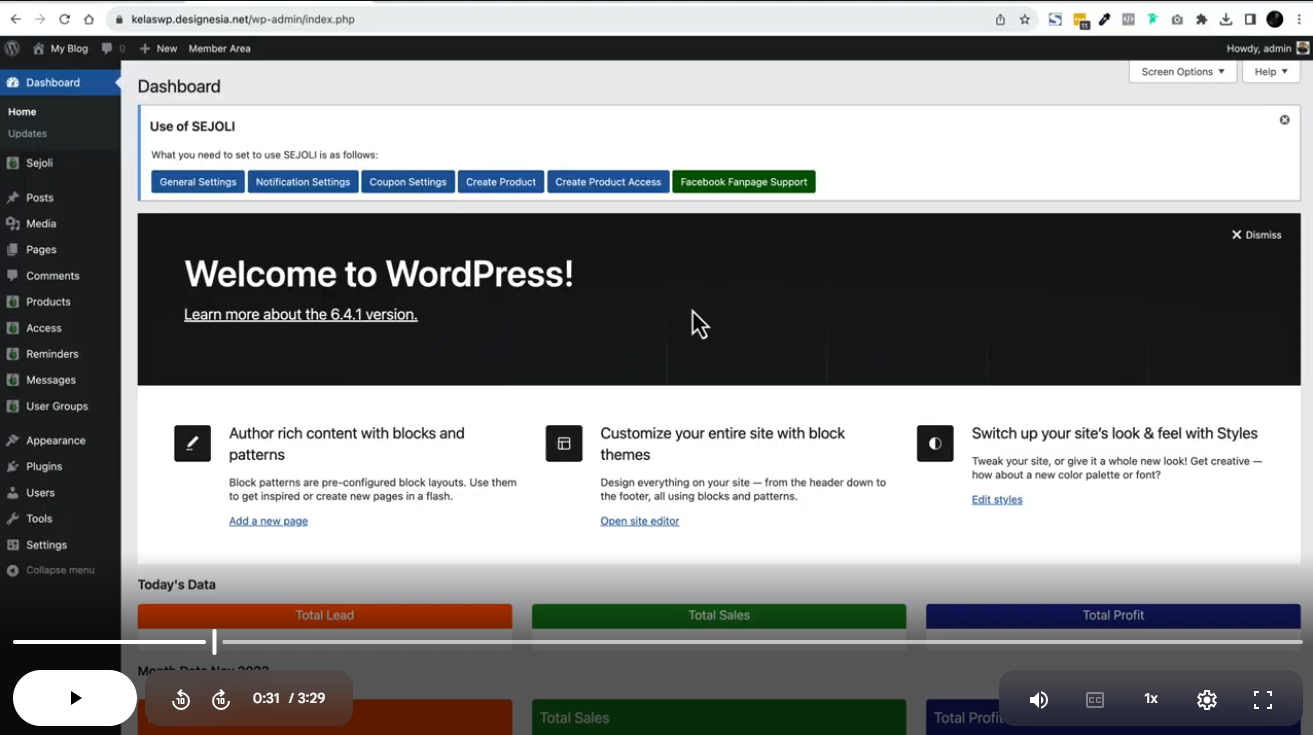Click the browser address bar URL

pyautogui.click(x=243, y=19)
